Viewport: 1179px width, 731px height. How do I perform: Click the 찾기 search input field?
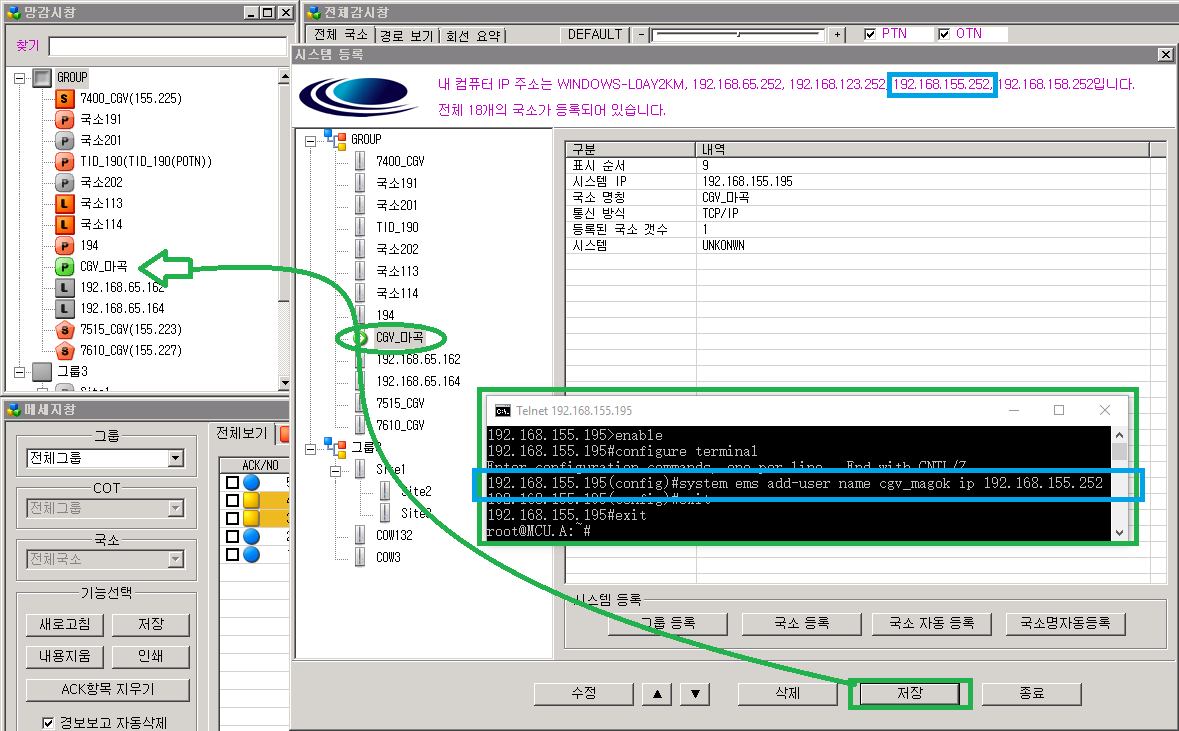(168, 46)
